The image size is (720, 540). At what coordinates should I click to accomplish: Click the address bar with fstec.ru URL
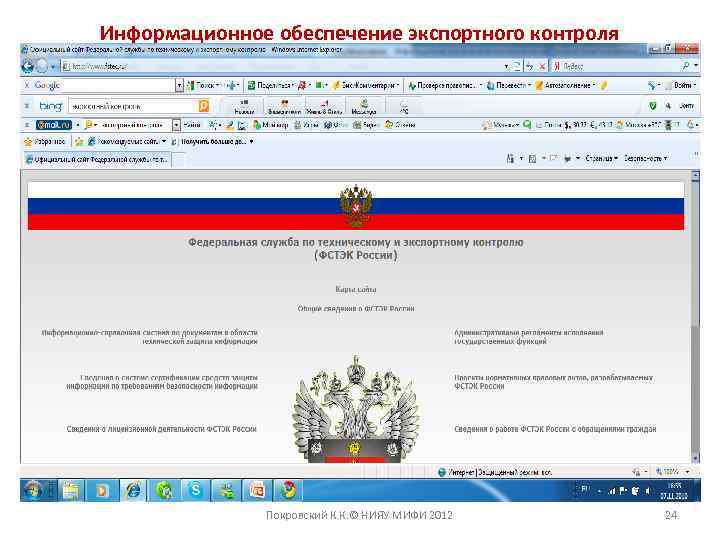[282, 66]
